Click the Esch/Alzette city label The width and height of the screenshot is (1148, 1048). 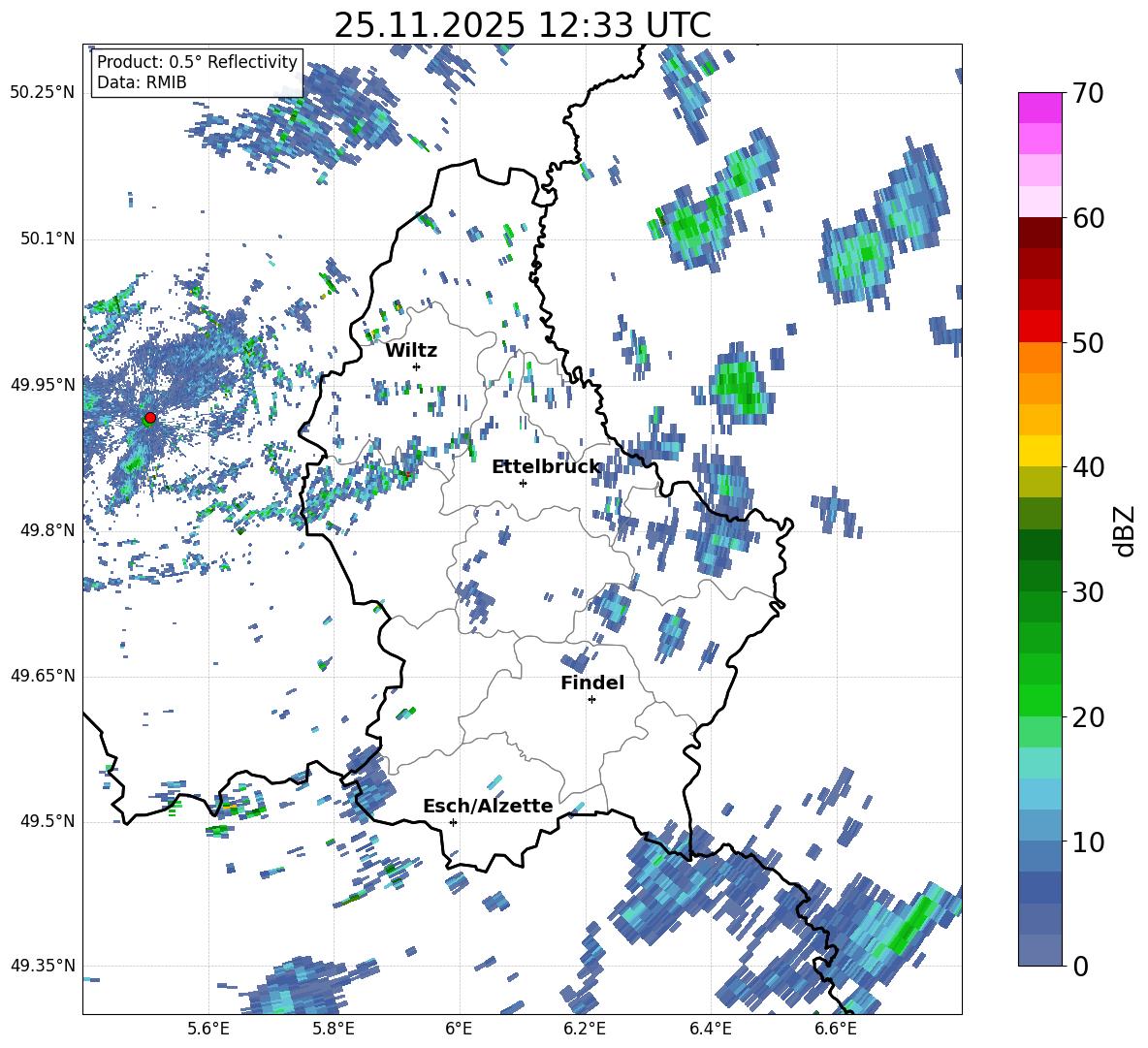pos(488,807)
